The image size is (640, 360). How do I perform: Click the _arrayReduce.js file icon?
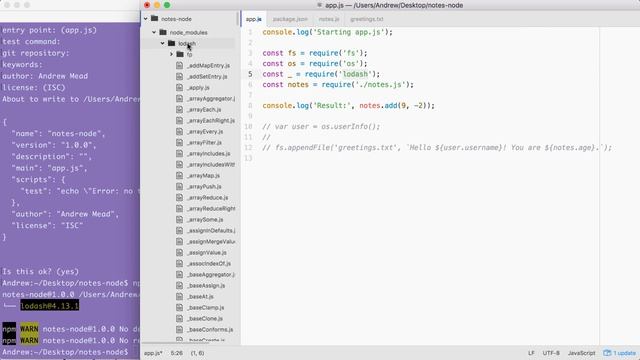click(x=179, y=198)
